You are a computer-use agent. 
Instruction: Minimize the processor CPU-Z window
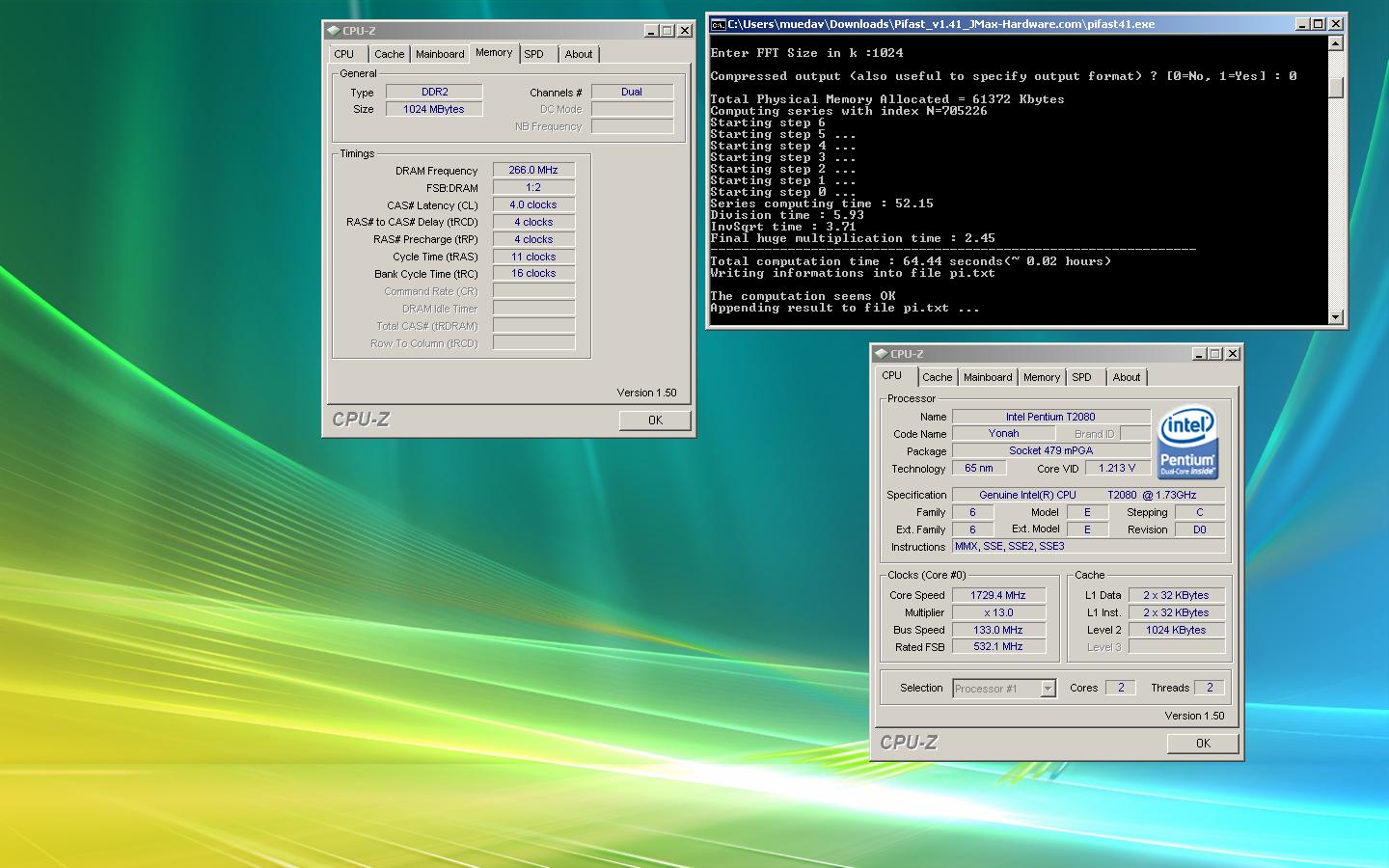[1199, 354]
